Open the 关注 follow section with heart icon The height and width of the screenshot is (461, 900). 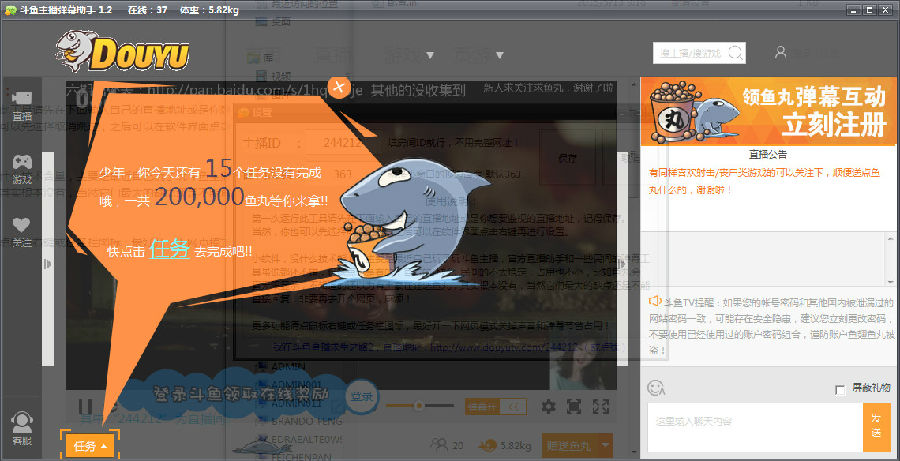point(22,233)
